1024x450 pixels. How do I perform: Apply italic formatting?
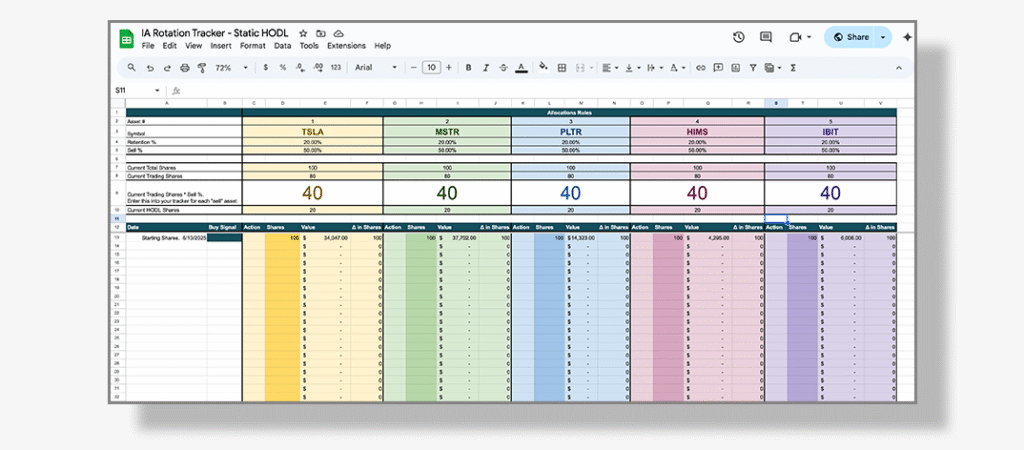click(486, 67)
